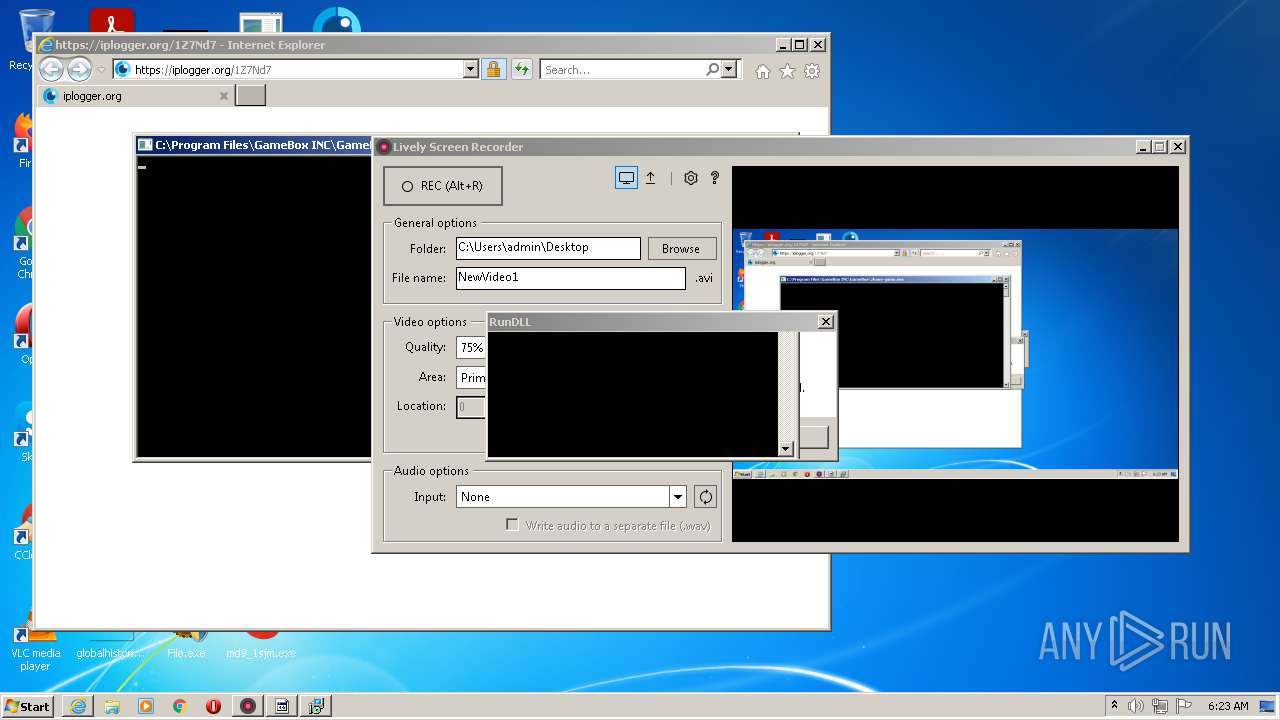Launch Chrome from taskbar
This screenshot has height=720, width=1280.
click(180, 706)
